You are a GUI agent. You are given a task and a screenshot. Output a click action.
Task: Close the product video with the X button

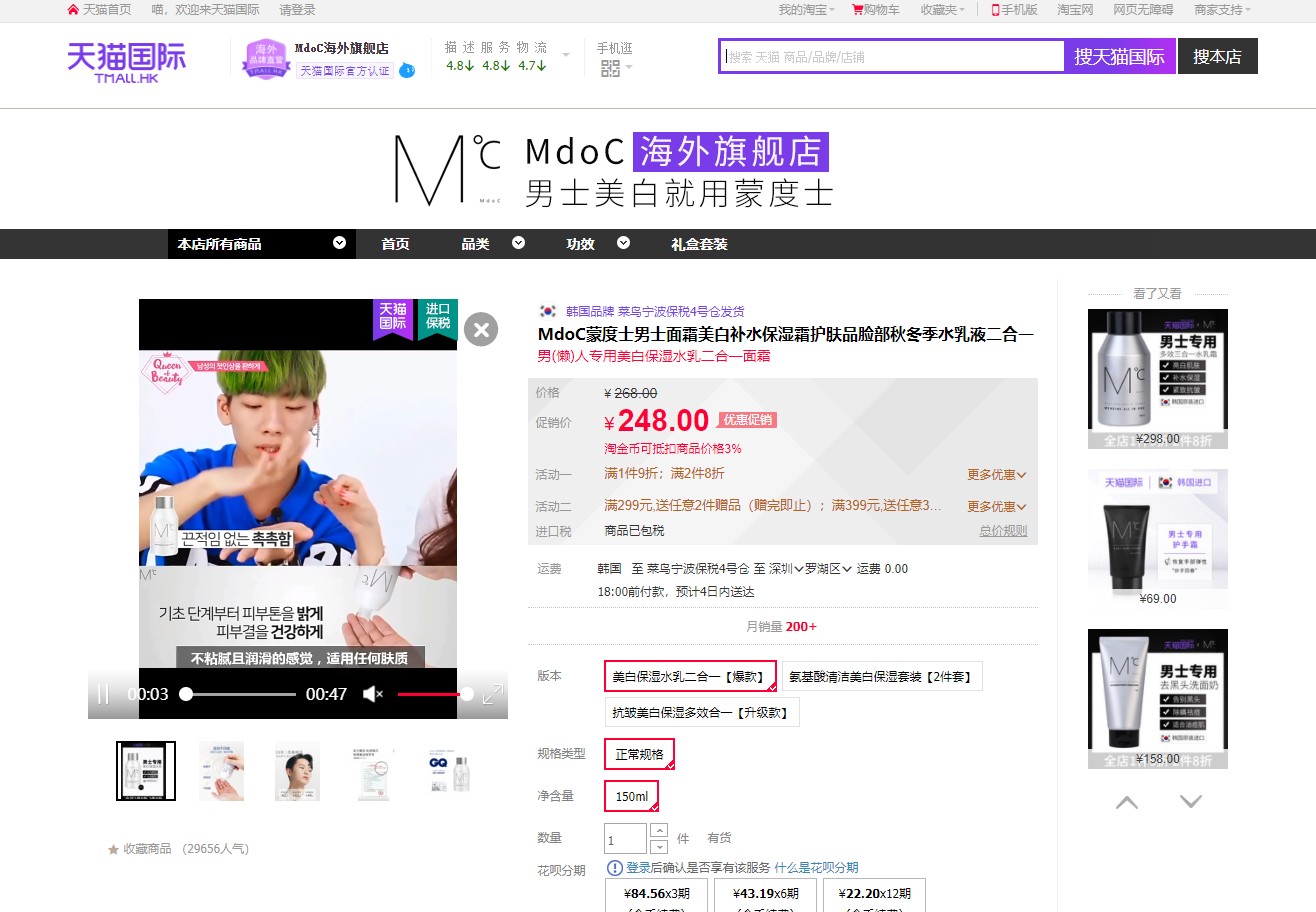(481, 329)
